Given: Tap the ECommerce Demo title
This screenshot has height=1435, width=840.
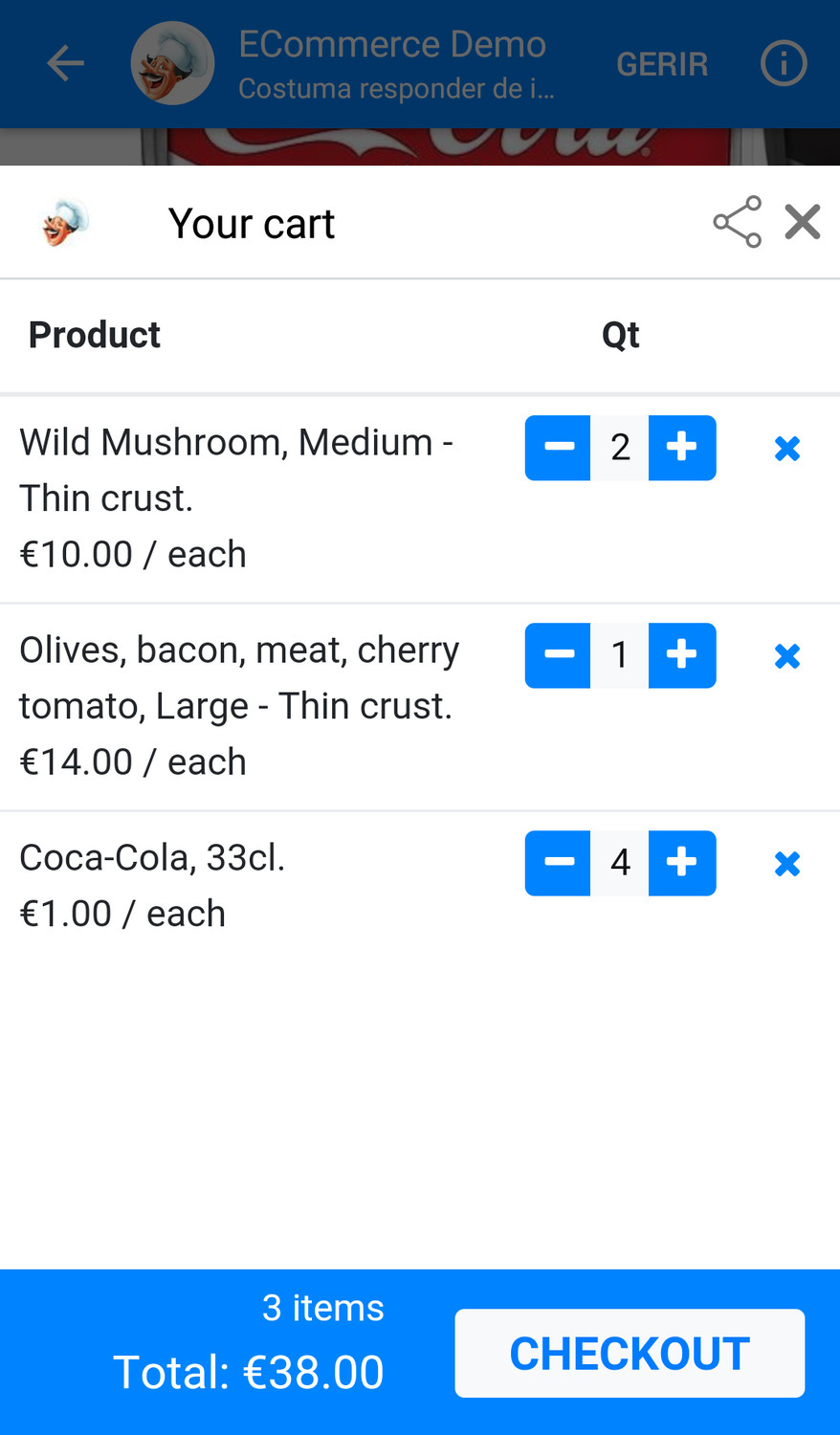Looking at the screenshot, I should point(392,45).
